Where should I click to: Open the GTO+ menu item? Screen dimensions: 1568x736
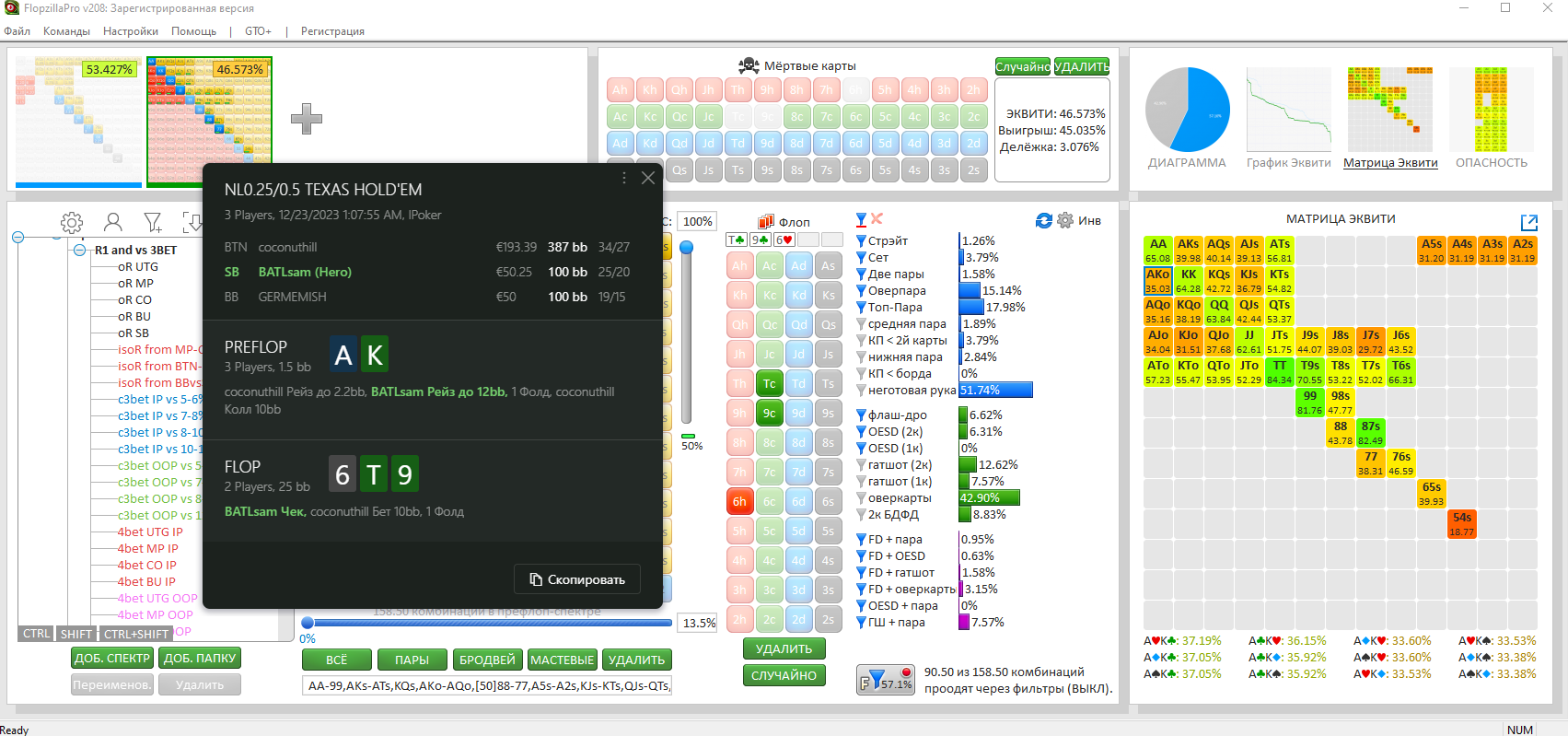pos(258,30)
